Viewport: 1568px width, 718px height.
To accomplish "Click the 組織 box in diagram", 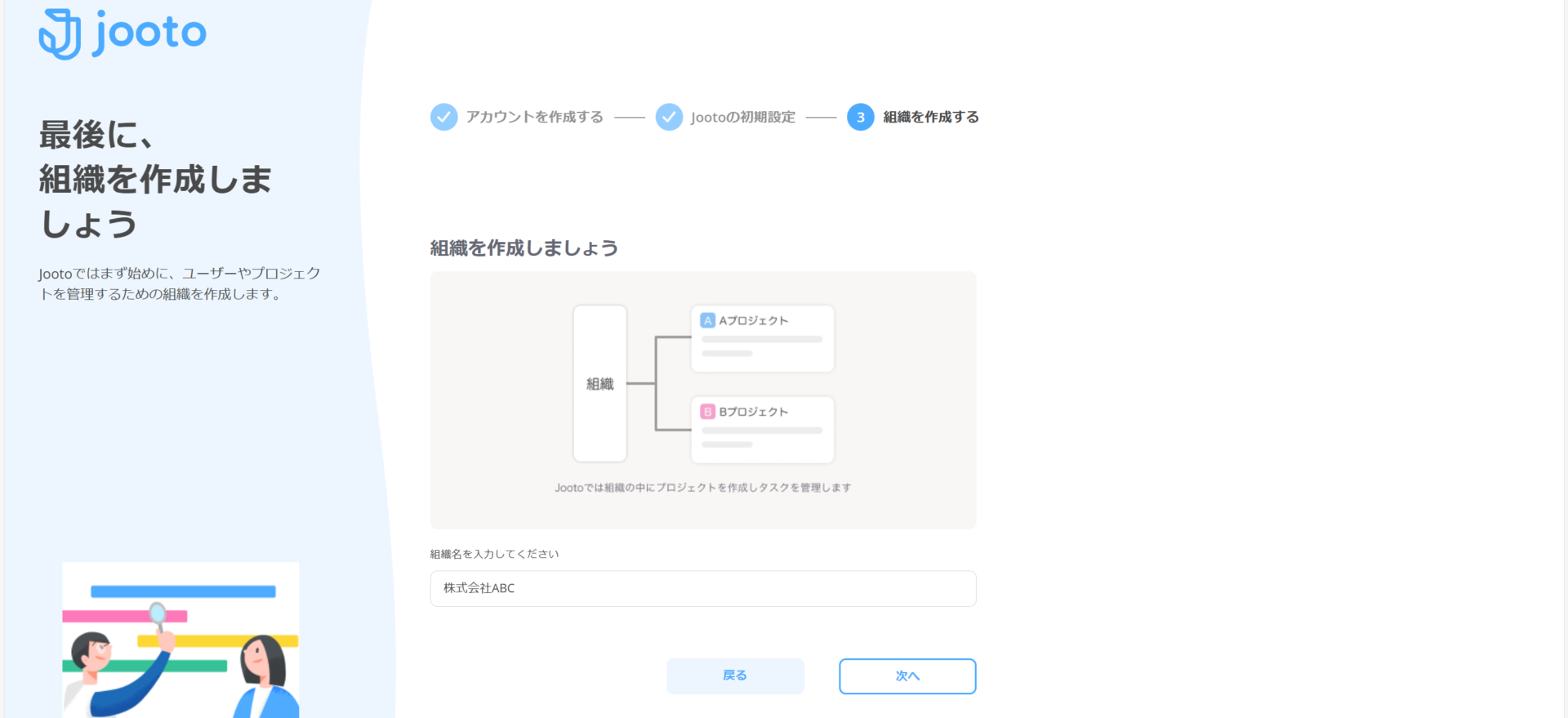I will click(x=600, y=383).
